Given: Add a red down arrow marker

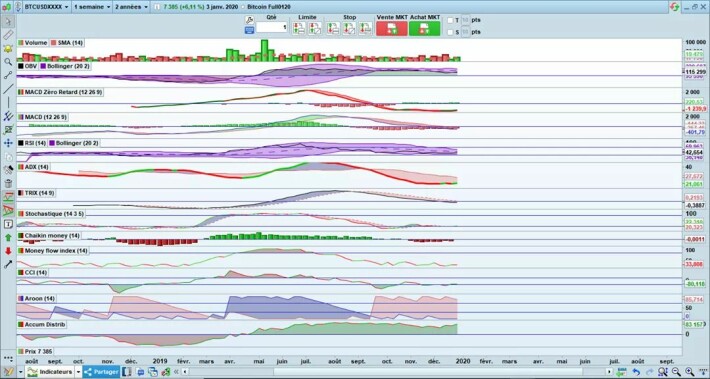Looking at the screenshot, I should [x=8, y=251].
